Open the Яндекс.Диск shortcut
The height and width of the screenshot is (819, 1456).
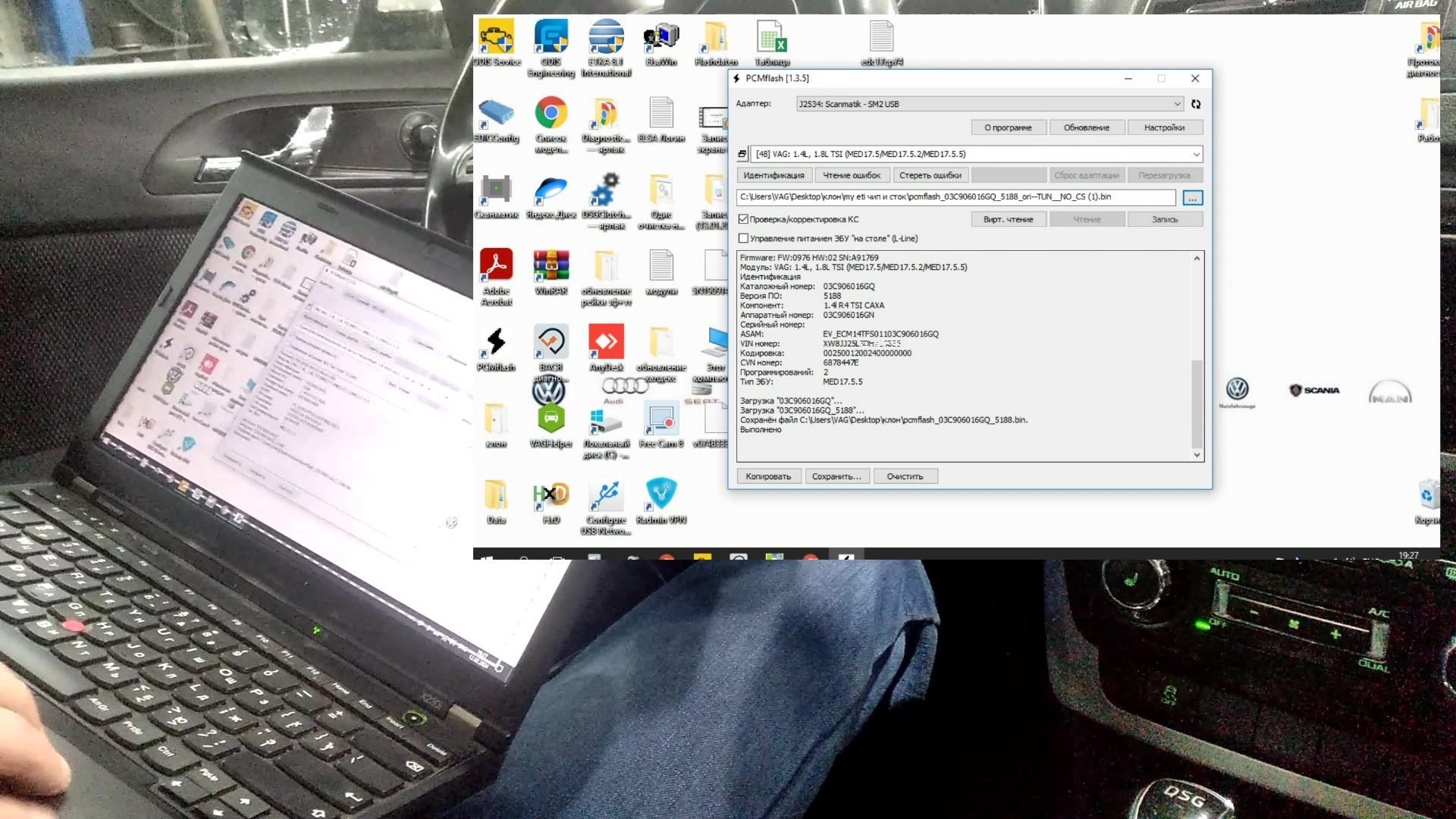[x=551, y=196]
